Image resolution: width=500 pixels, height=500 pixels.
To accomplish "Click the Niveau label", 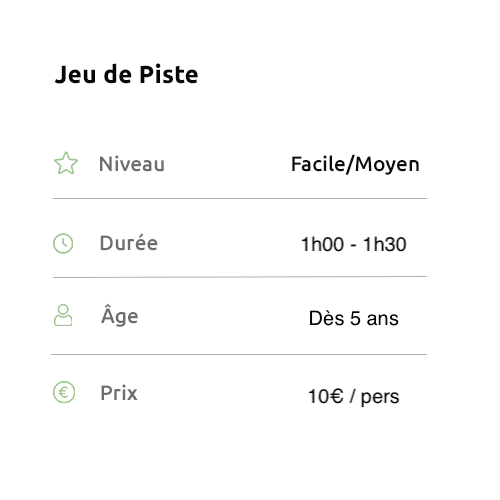I will (132, 164).
